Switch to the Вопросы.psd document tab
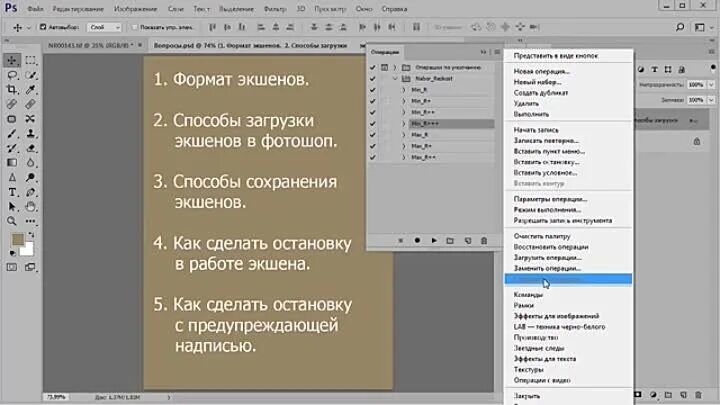 pyautogui.click(x=250, y=45)
